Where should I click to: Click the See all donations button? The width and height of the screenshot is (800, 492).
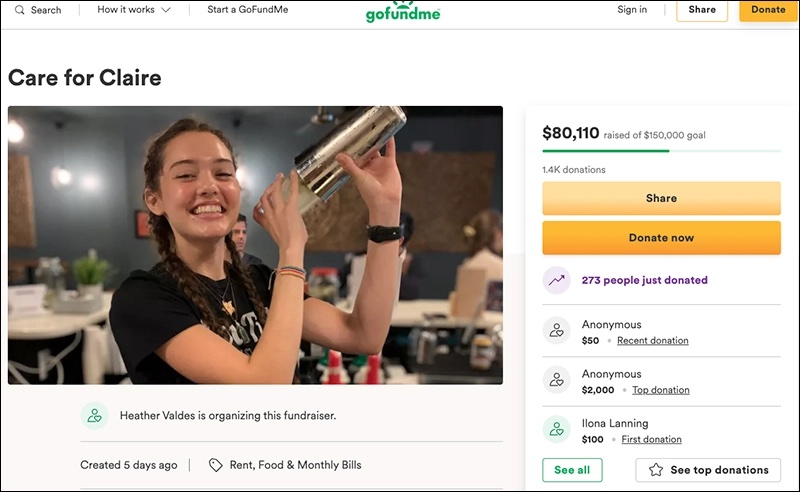coord(572,470)
